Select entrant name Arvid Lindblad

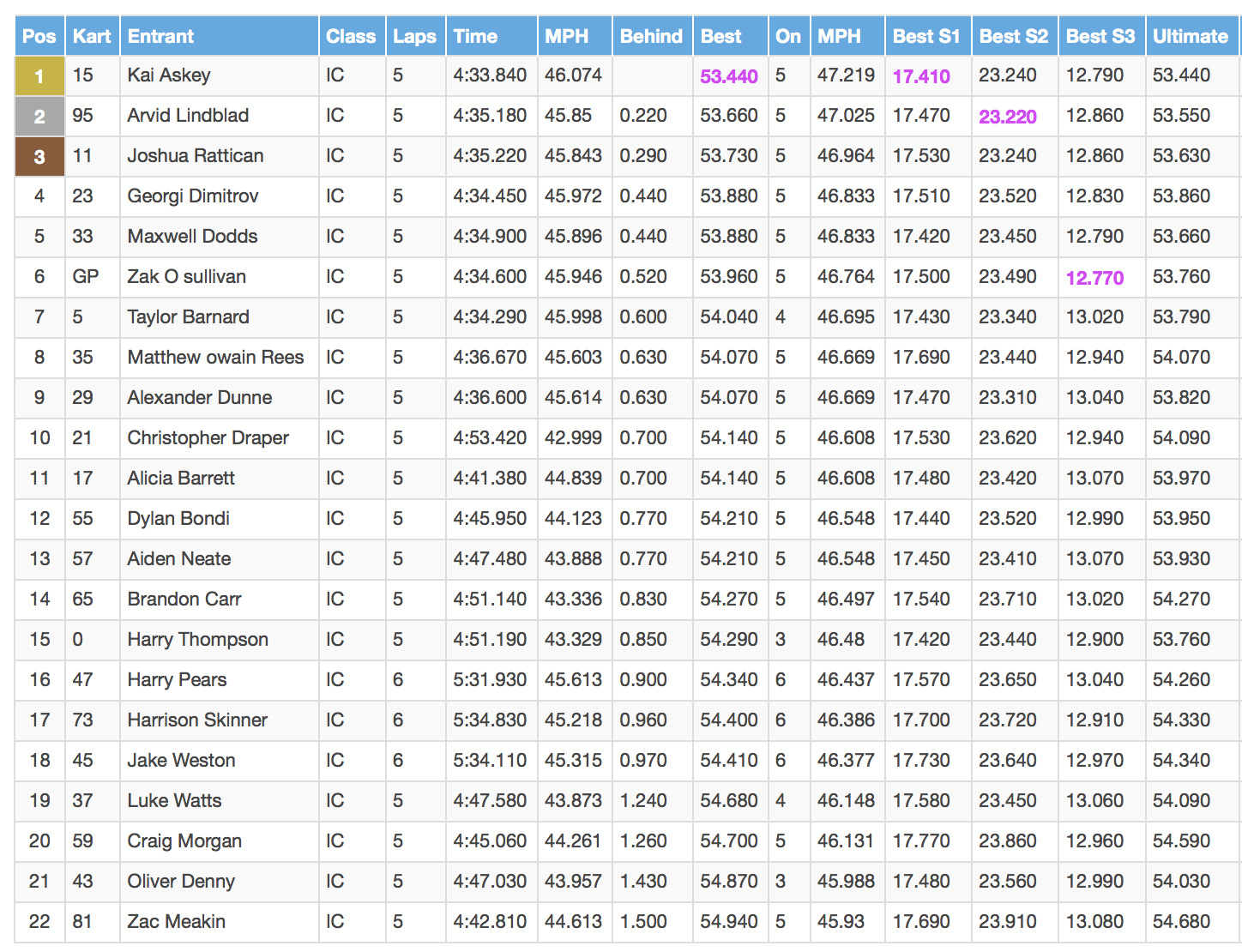(x=188, y=116)
